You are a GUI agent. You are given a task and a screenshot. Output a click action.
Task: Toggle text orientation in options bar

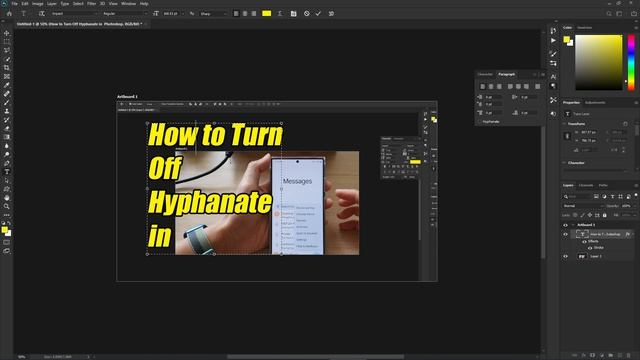(41, 13)
